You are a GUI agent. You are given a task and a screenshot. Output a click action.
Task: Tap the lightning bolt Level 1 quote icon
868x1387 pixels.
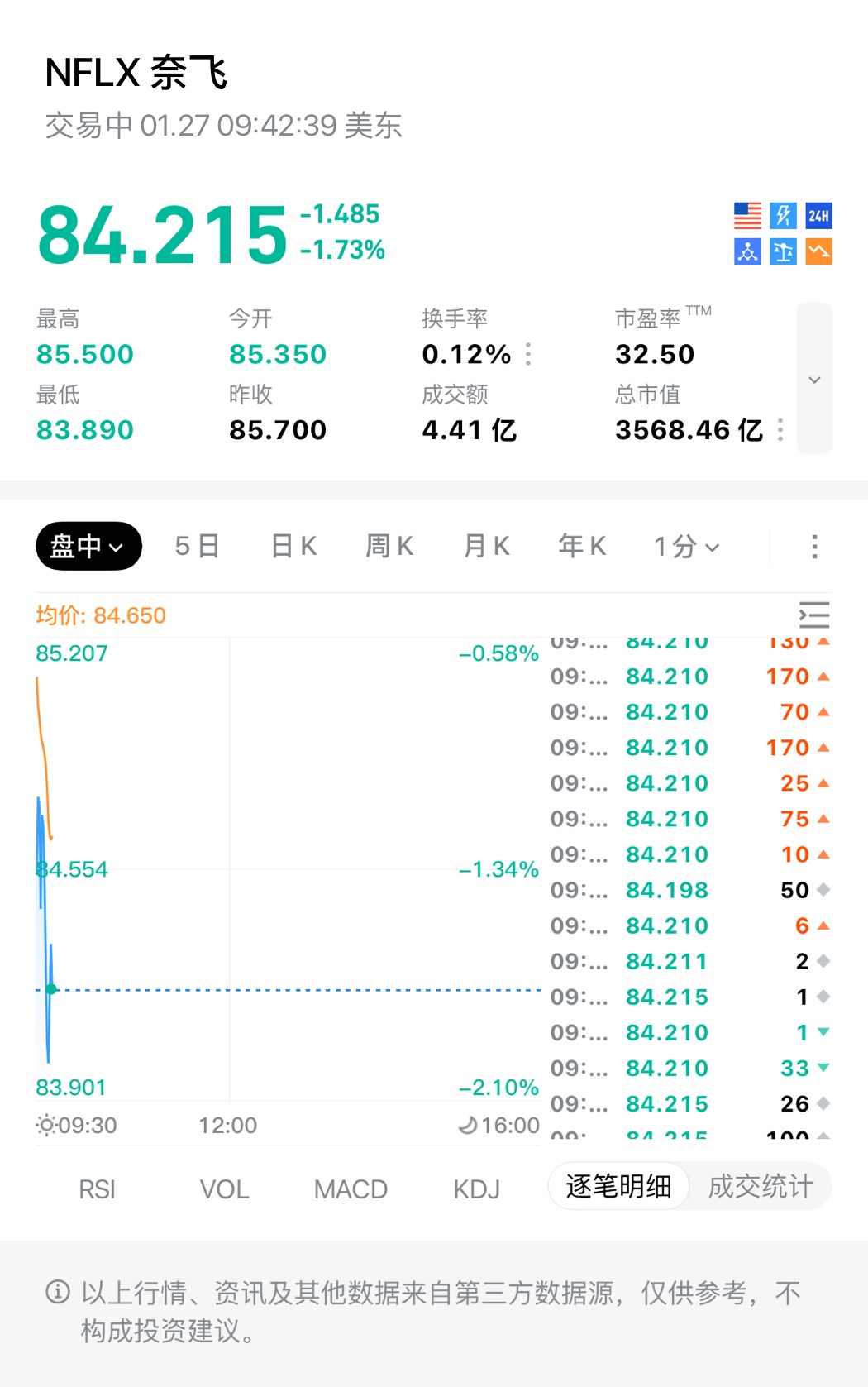(x=783, y=216)
